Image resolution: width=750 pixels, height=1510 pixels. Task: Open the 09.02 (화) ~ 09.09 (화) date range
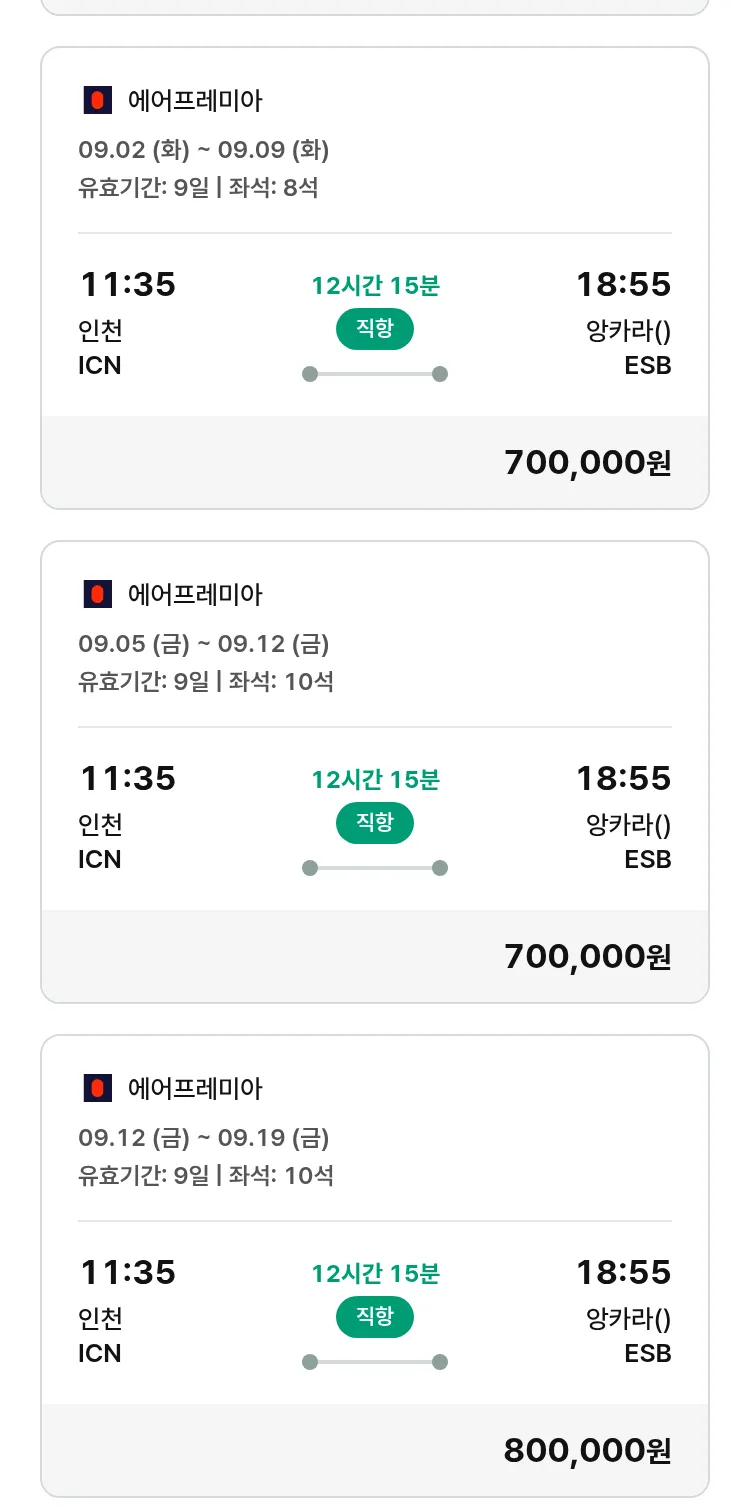tap(204, 150)
